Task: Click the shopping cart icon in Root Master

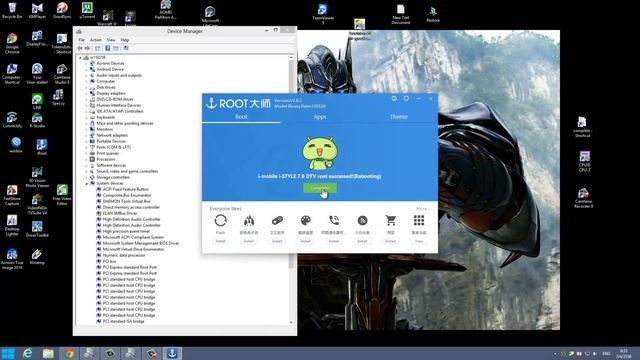Action: (391, 221)
